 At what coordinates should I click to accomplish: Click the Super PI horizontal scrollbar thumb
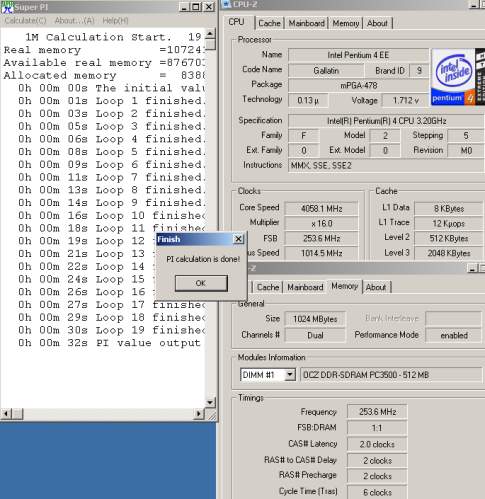(17, 414)
